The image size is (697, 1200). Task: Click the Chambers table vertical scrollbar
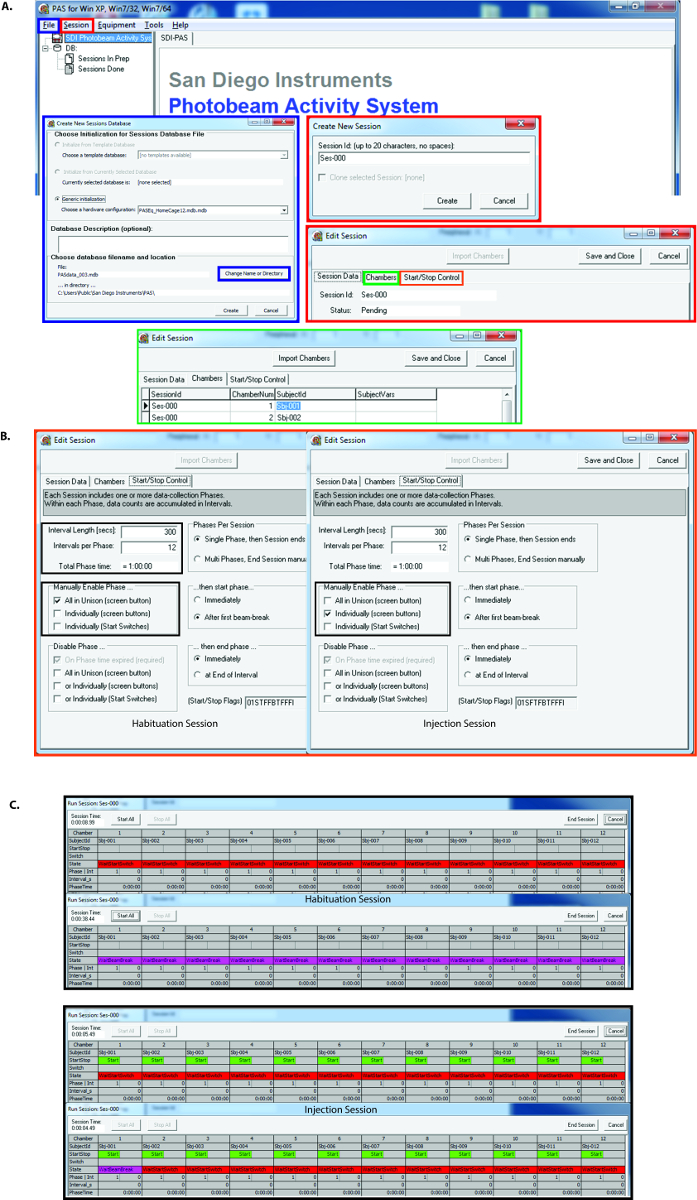[x=507, y=405]
